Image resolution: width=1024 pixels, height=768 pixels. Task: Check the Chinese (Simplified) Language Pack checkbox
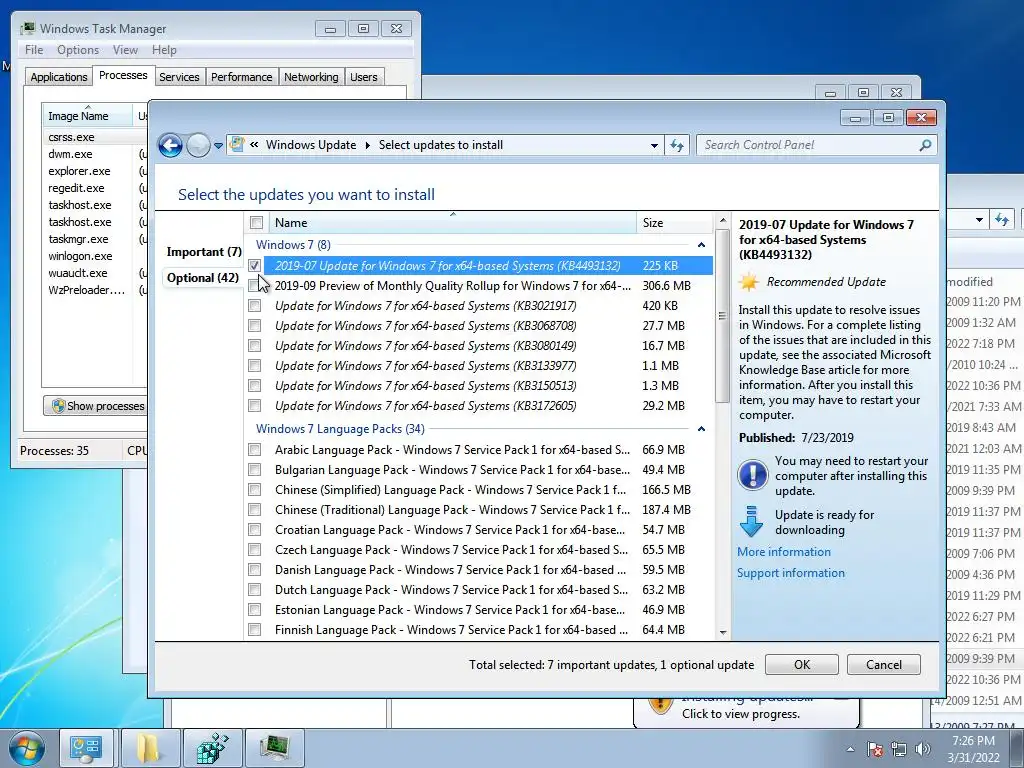255,490
